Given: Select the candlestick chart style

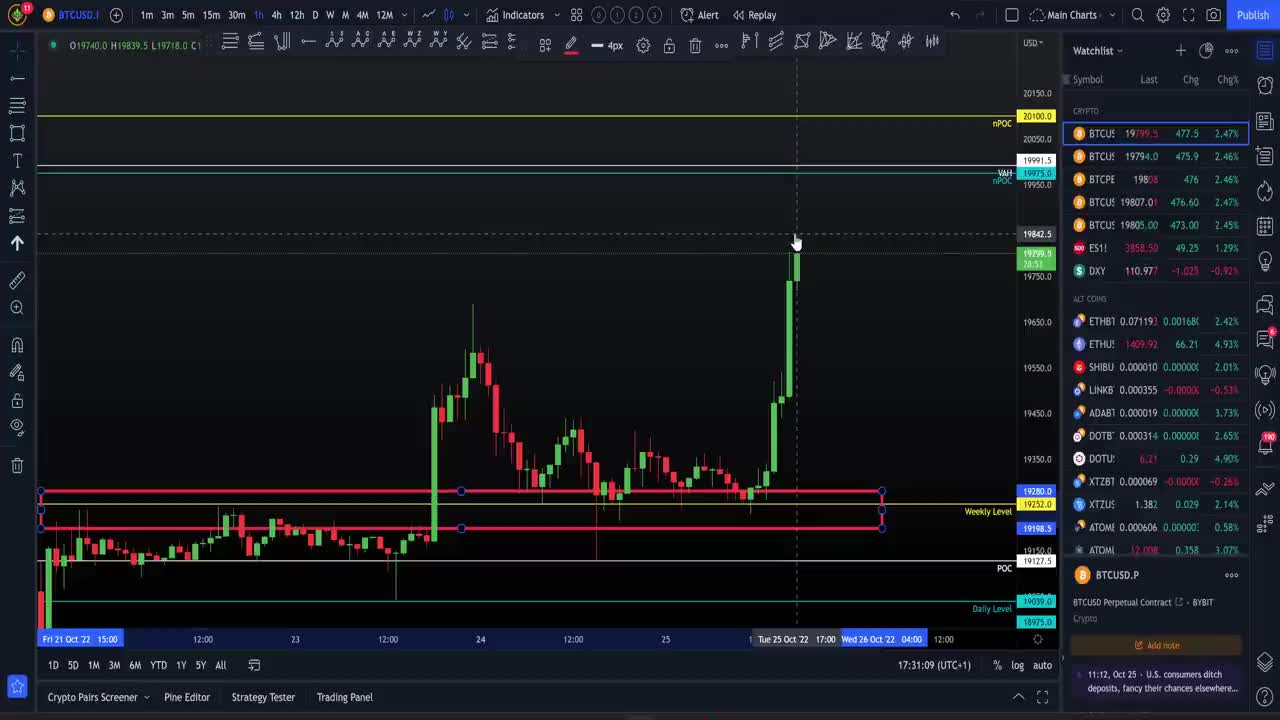Looking at the screenshot, I should click(448, 15).
